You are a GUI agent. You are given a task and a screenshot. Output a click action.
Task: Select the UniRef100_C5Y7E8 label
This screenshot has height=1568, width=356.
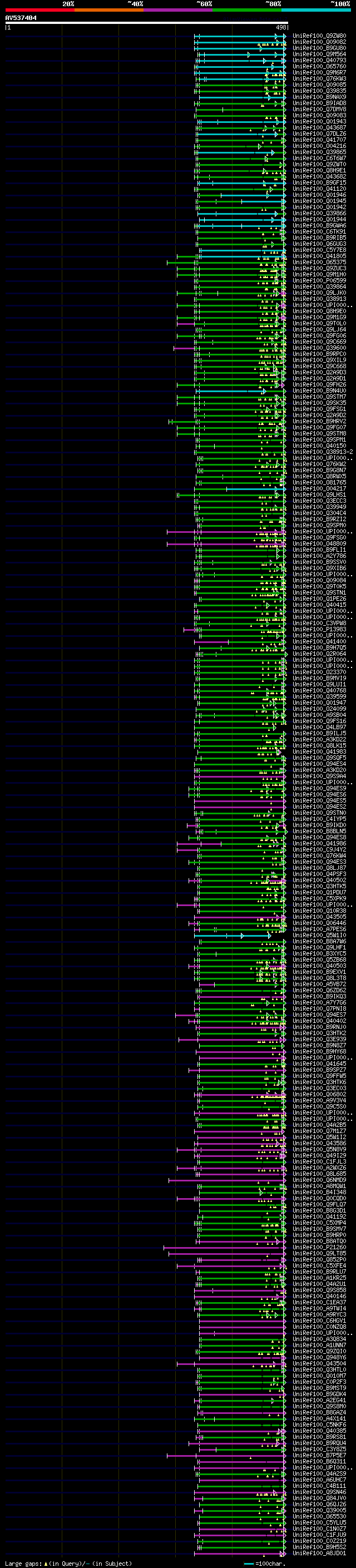coord(319,250)
